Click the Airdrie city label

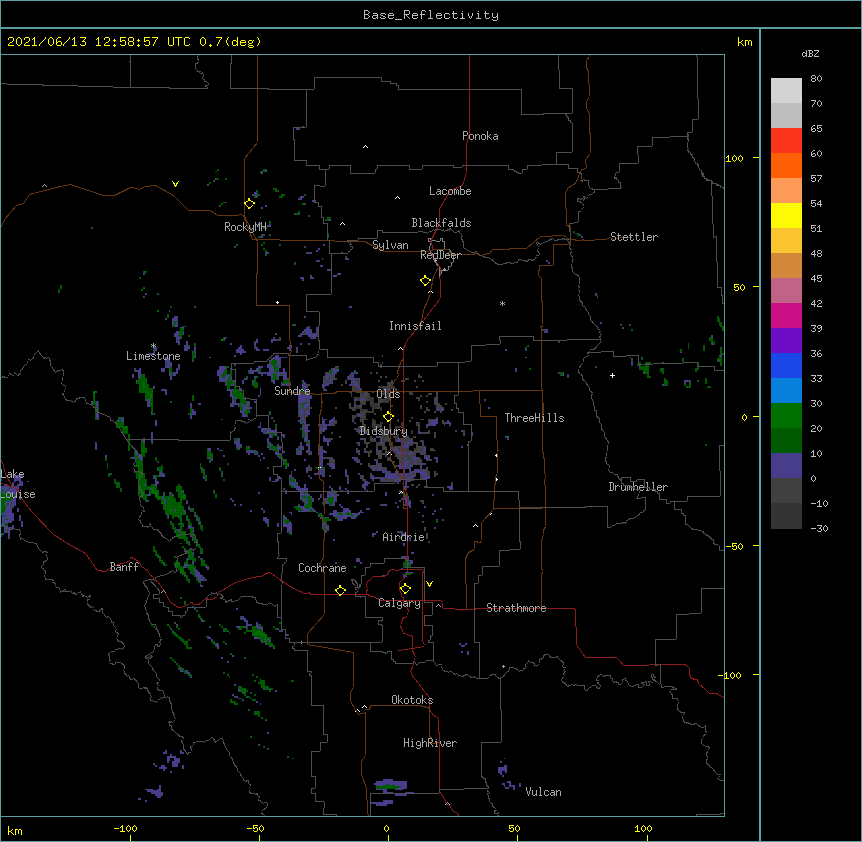404,537
